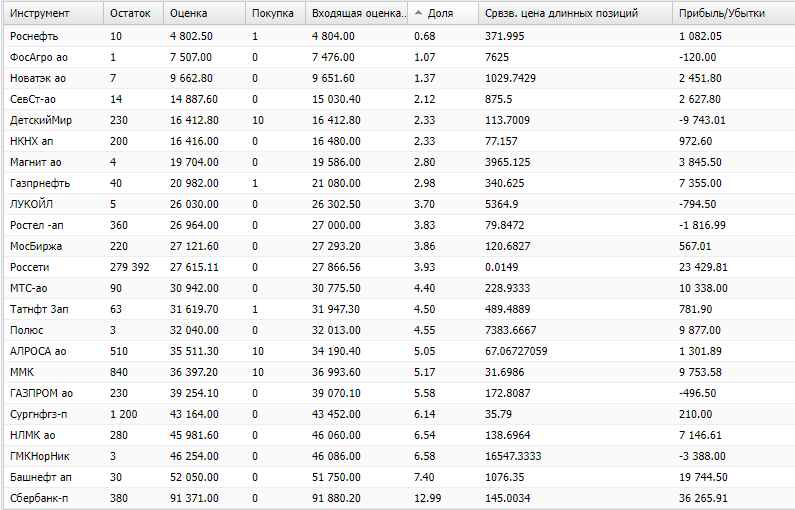Select the Новатэк ао instrument
The height and width of the screenshot is (510, 795).
coord(38,79)
